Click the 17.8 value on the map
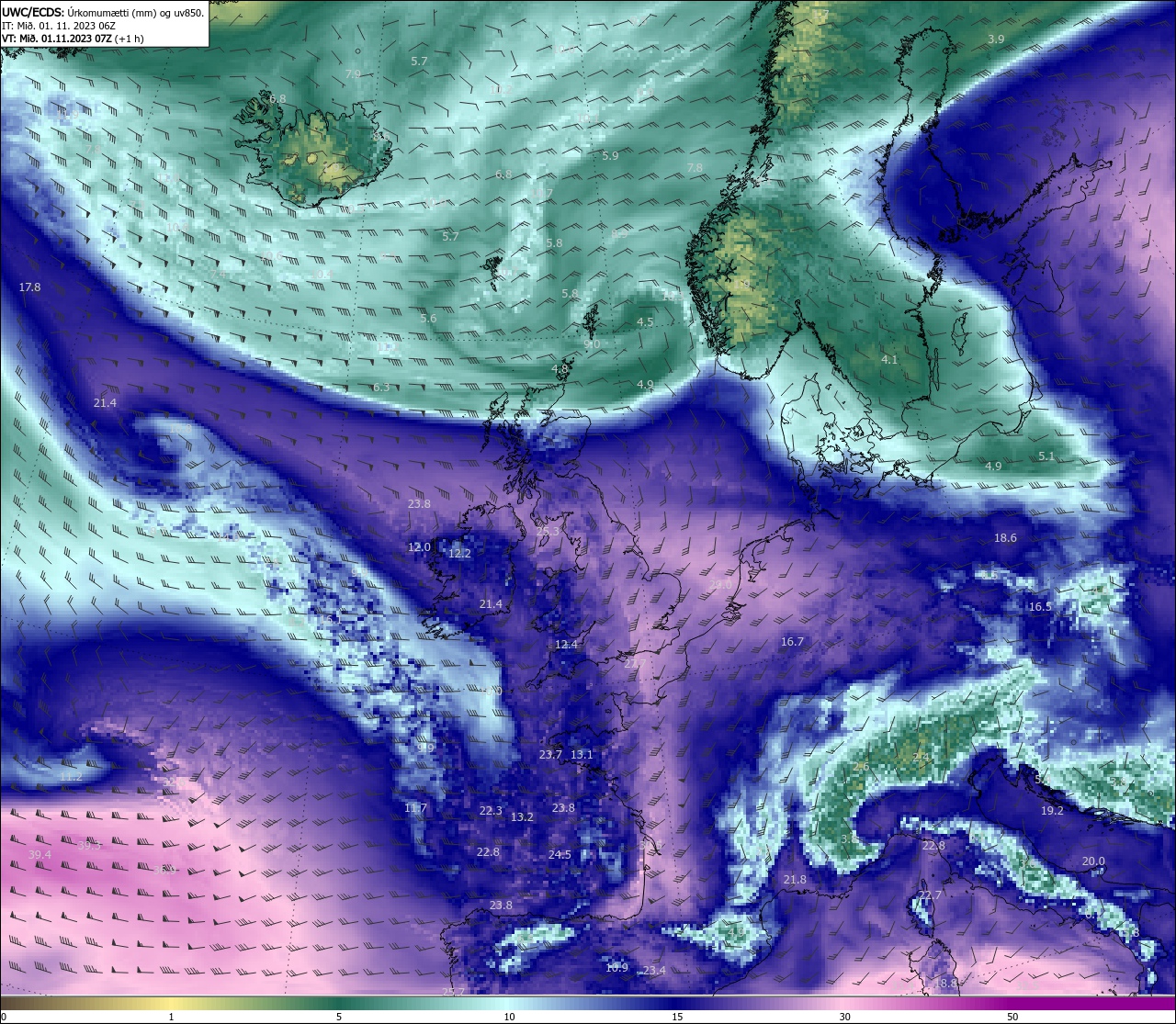This screenshot has width=1176, height=1024. point(29,287)
